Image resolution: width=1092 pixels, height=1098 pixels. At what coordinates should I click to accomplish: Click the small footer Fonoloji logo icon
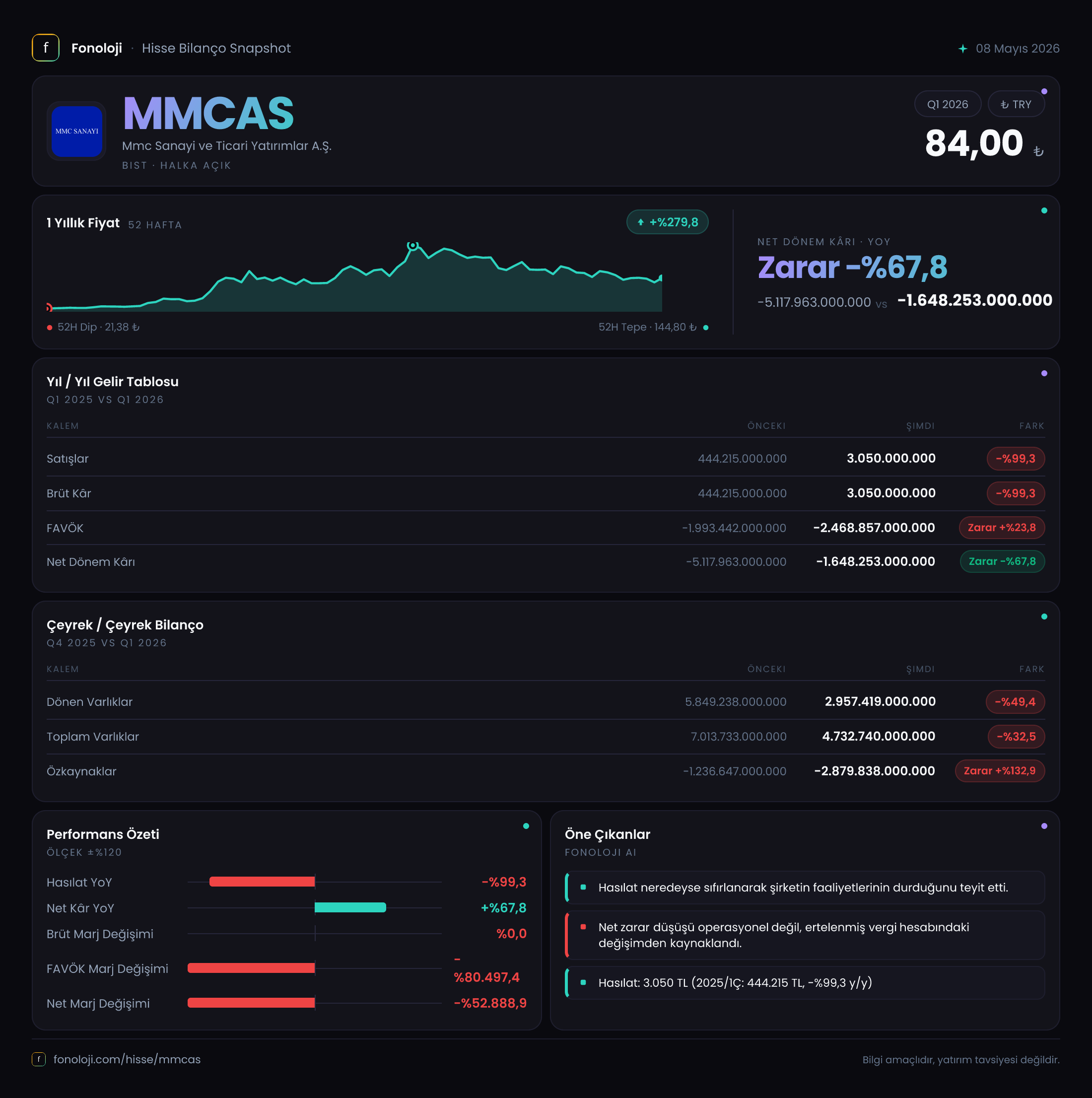coord(39,1059)
